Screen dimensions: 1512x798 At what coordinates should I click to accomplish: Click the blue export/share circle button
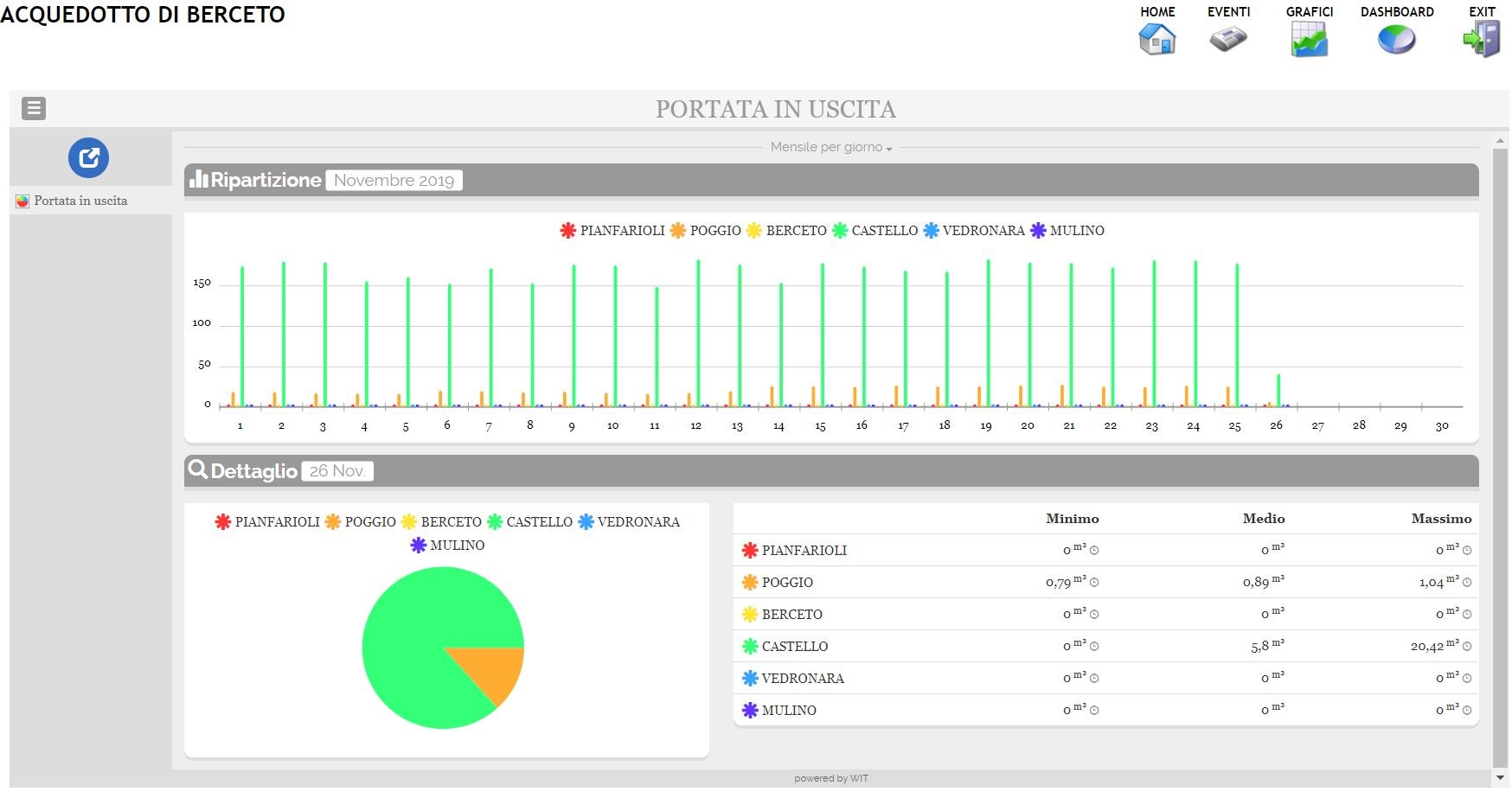tap(88, 157)
